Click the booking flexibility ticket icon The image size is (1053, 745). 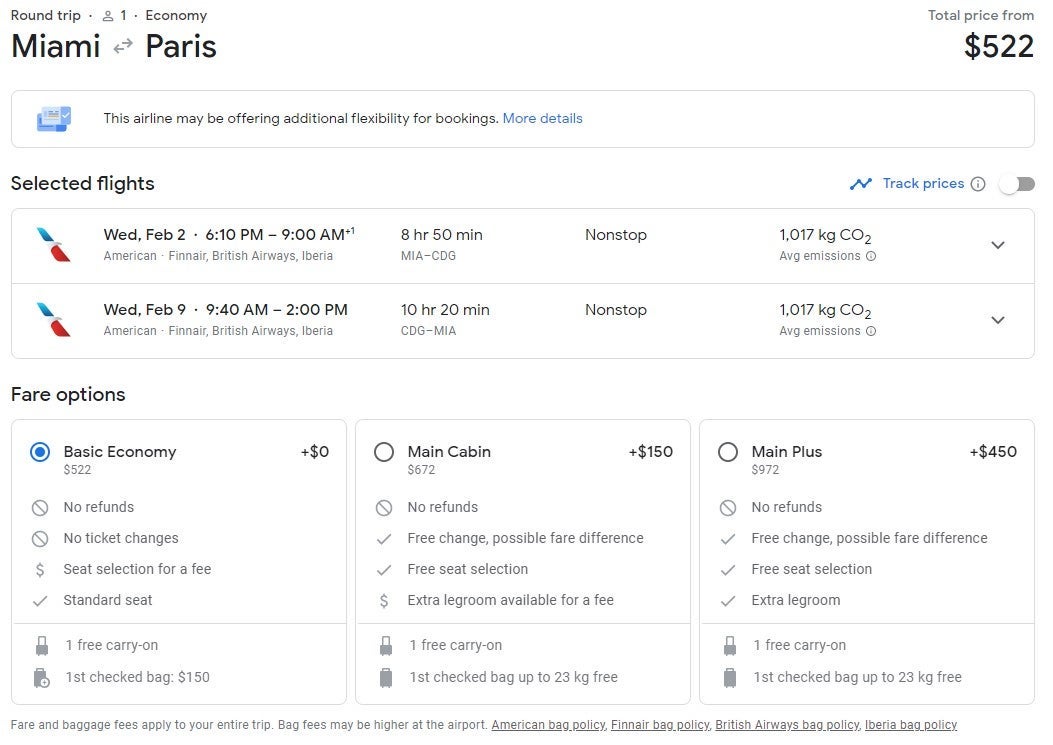tap(53, 119)
